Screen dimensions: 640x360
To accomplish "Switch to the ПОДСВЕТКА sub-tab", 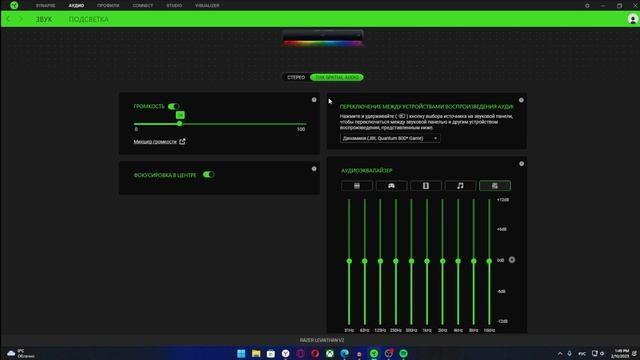I will 89,19.
